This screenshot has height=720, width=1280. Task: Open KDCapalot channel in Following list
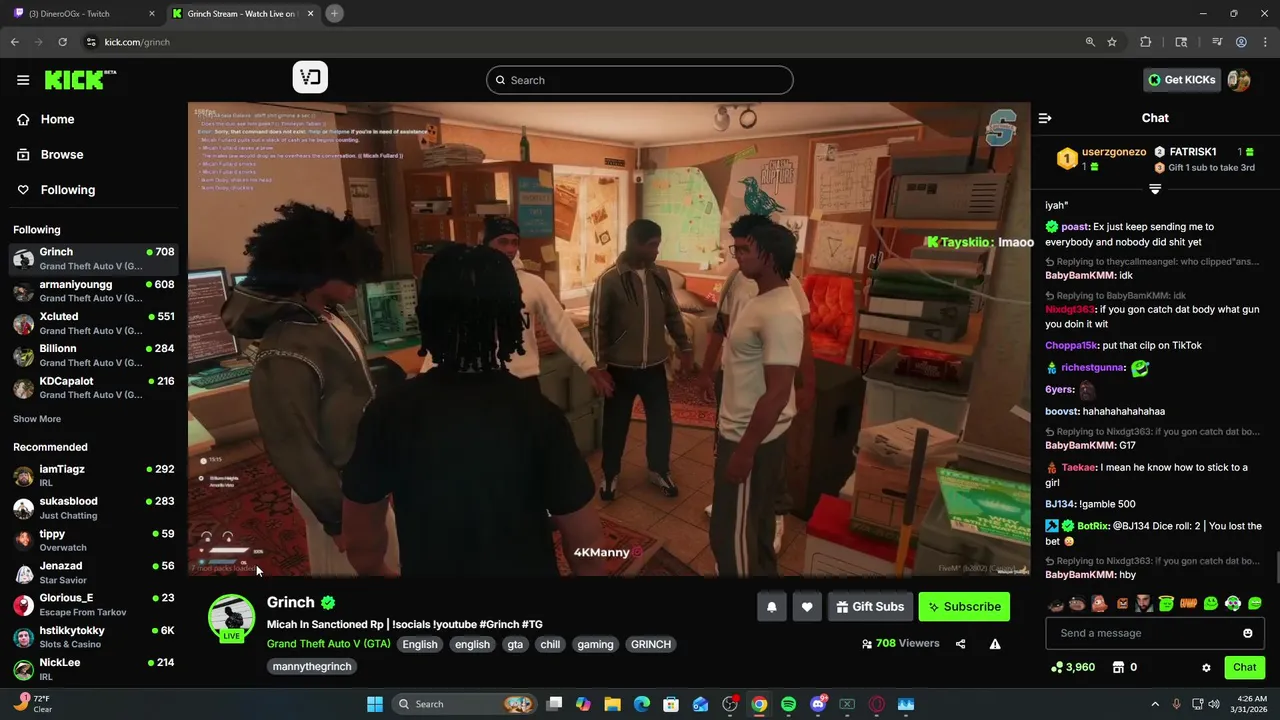point(94,387)
